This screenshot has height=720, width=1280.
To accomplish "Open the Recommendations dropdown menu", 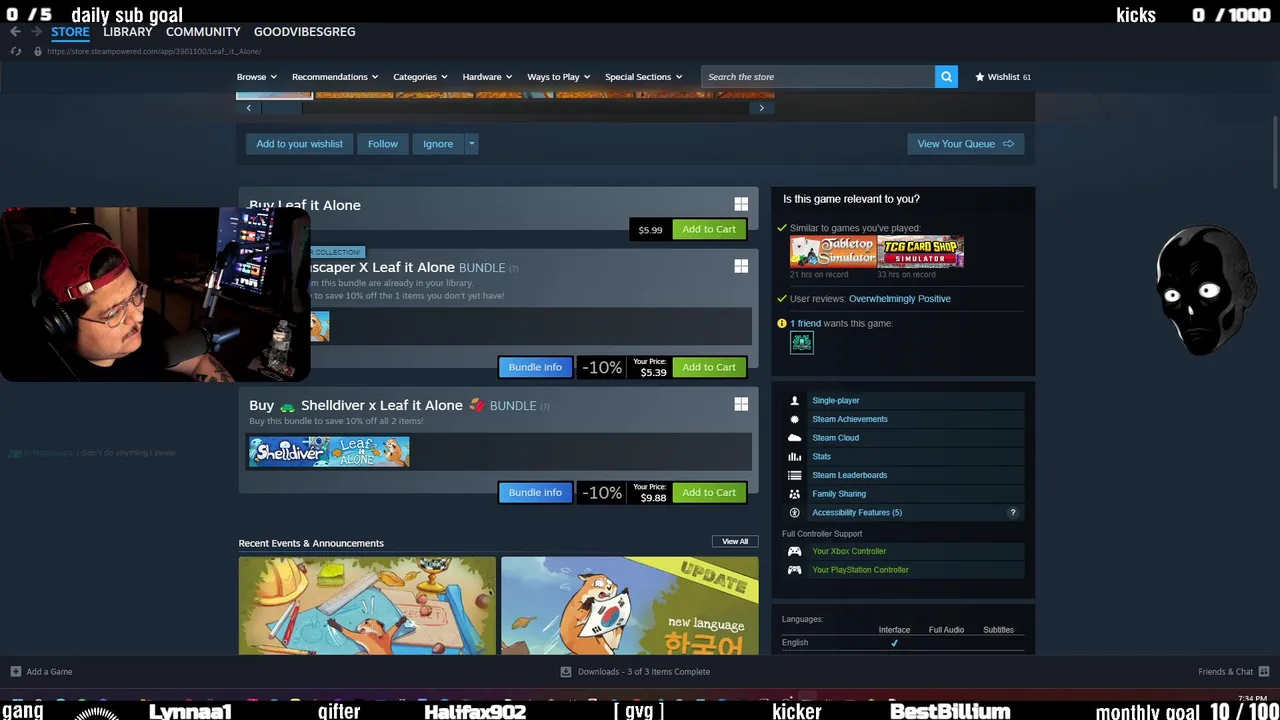I will point(335,77).
